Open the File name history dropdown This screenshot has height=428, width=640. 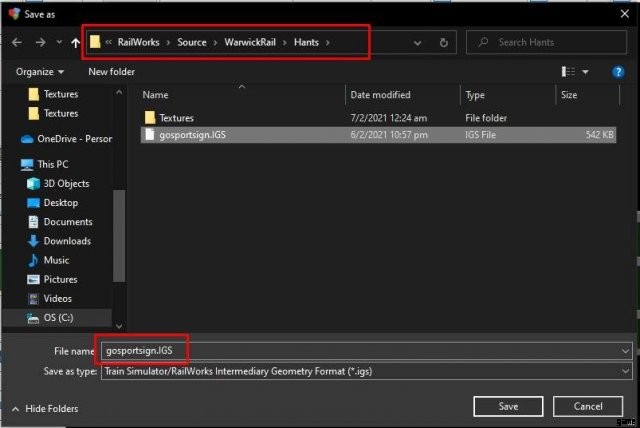tap(625, 351)
